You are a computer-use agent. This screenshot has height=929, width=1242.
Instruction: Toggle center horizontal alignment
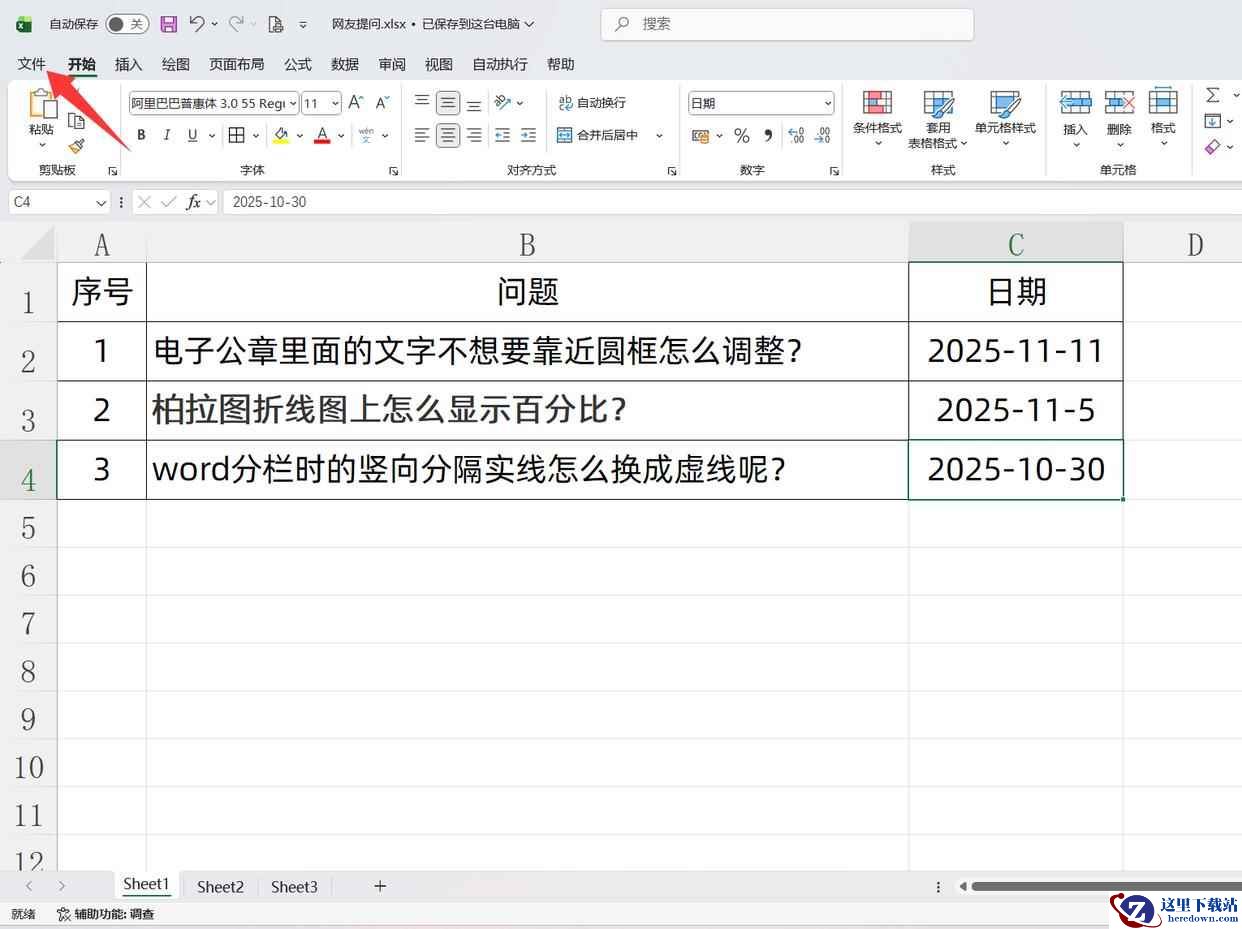coord(448,135)
